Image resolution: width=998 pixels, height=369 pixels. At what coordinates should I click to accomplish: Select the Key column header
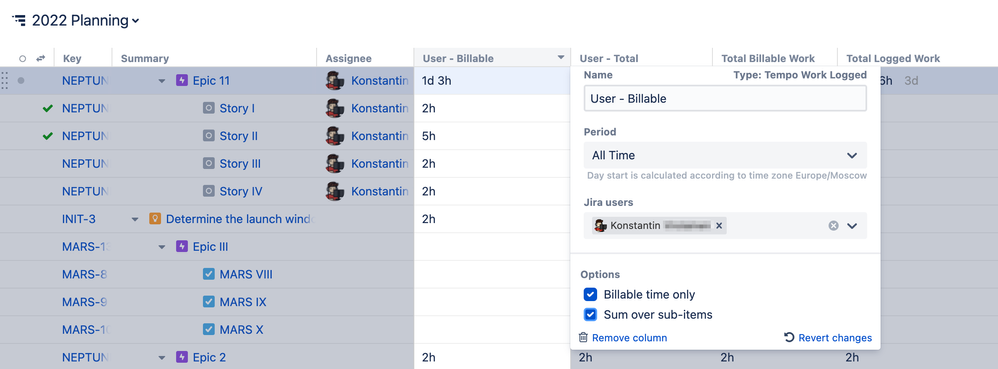point(72,59)
